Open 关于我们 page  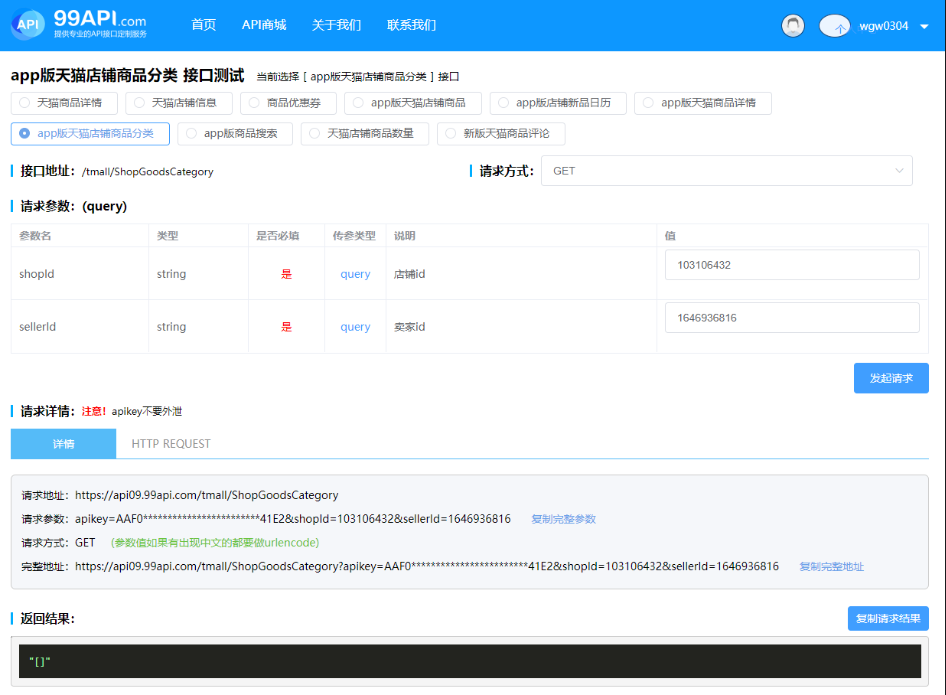tap(336, 25)
